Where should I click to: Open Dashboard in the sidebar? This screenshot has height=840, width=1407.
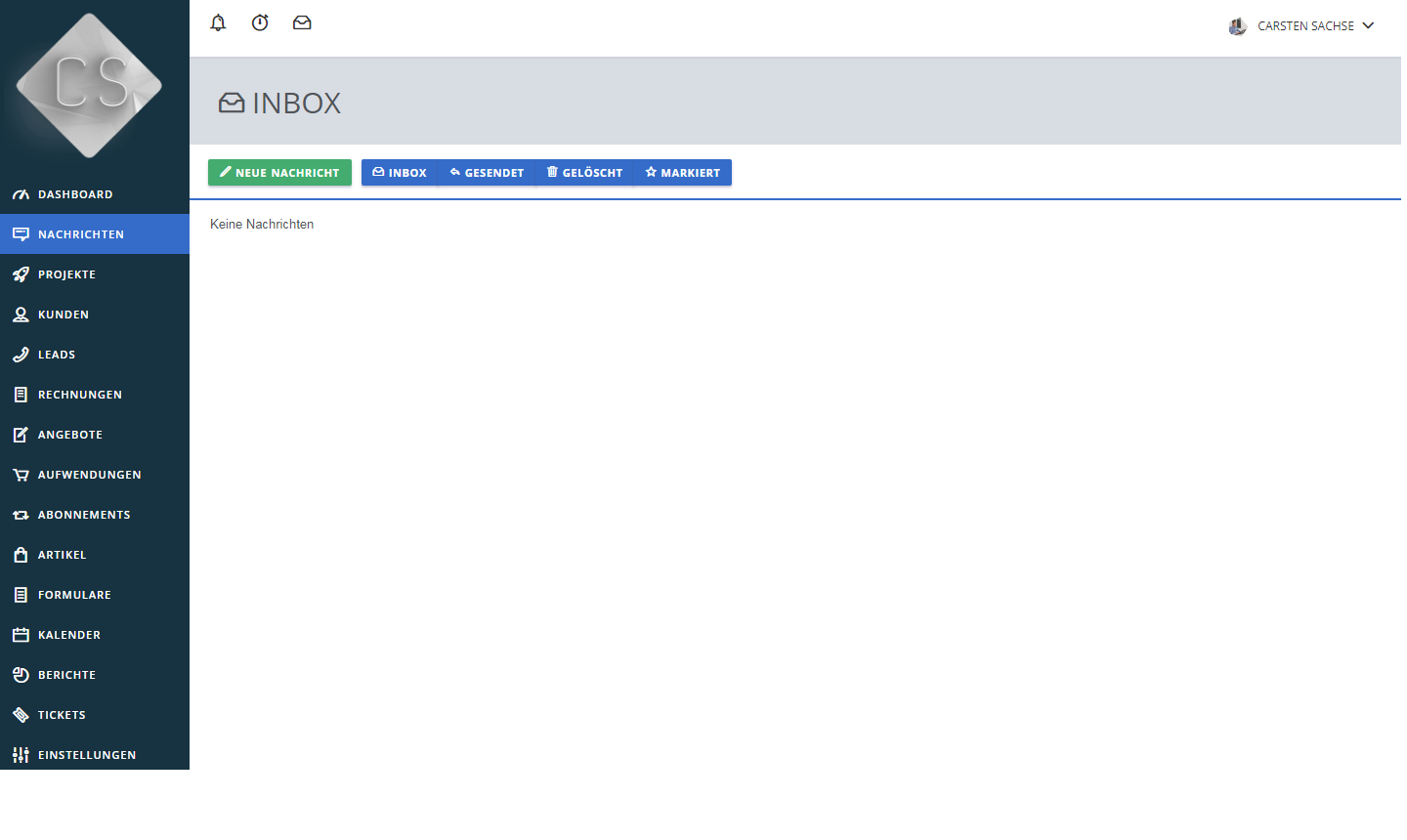coord(75,194)
